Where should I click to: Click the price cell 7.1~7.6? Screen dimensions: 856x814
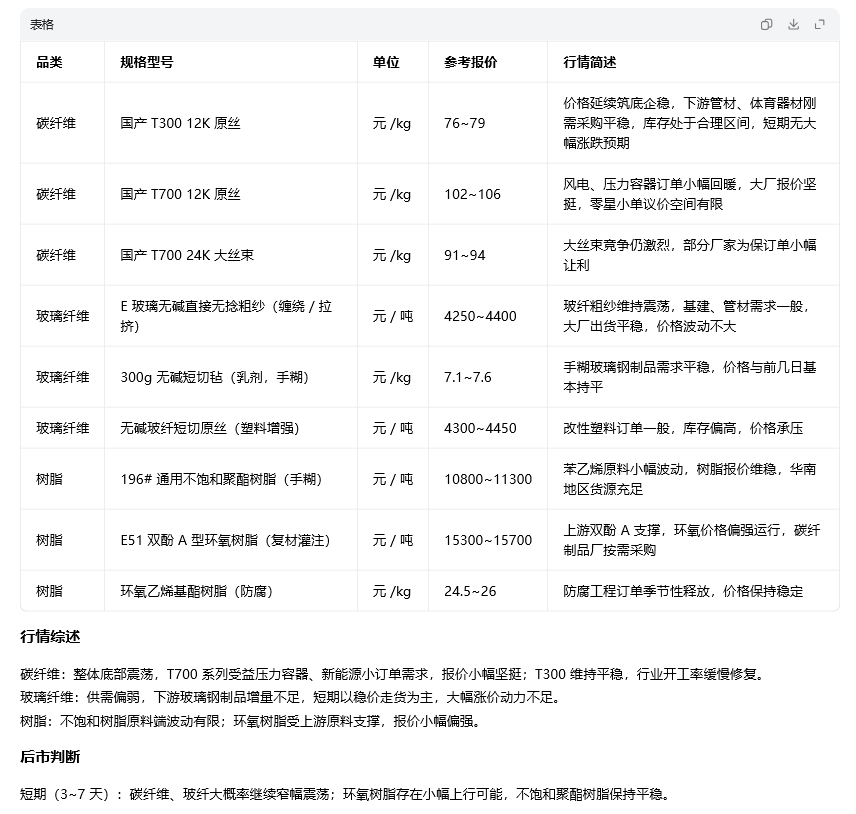467,377
